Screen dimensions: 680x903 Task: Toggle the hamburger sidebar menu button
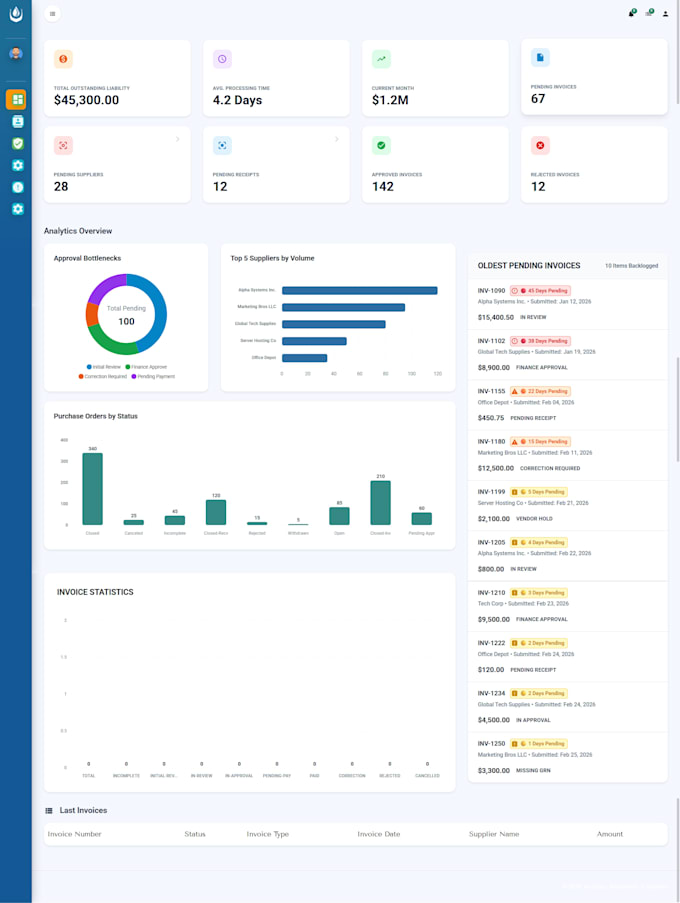[52, 14]
